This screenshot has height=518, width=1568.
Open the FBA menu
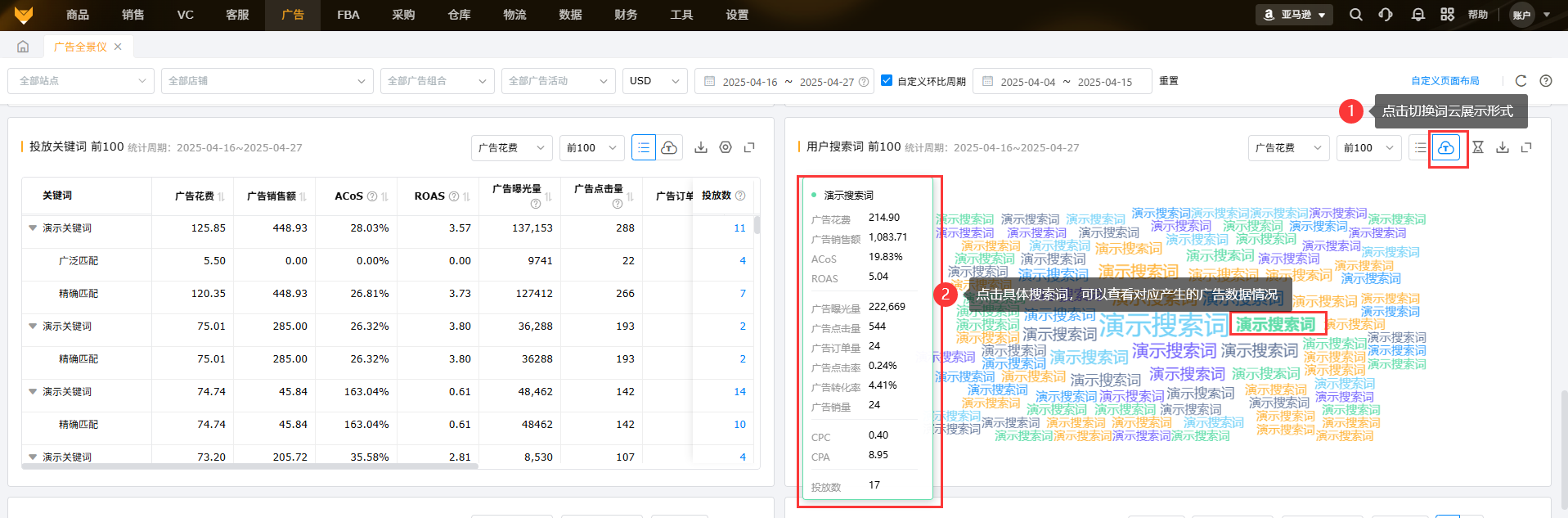(x=348, y=15)
